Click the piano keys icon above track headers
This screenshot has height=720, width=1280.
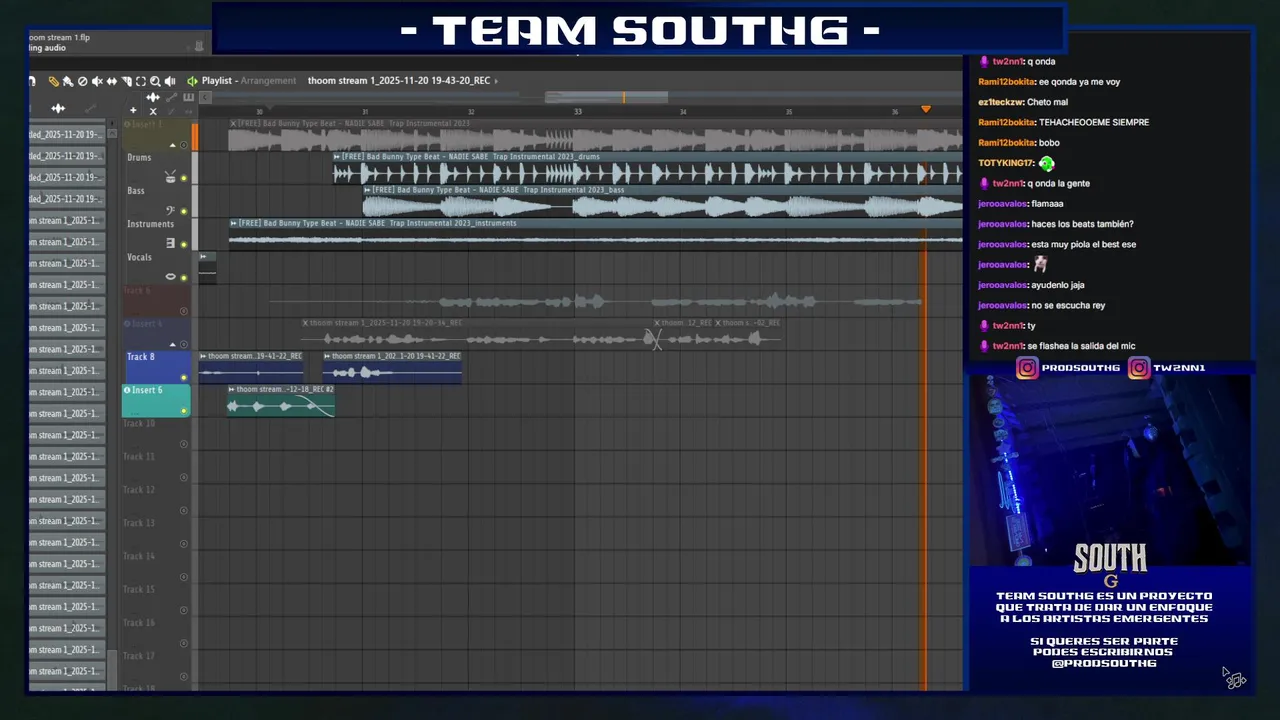coord(188,97)
